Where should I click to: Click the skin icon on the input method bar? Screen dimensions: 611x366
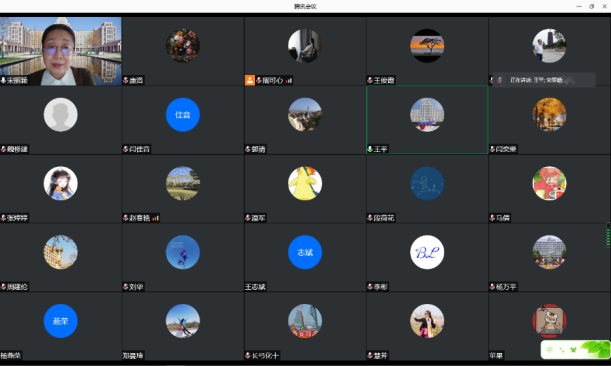573,350
